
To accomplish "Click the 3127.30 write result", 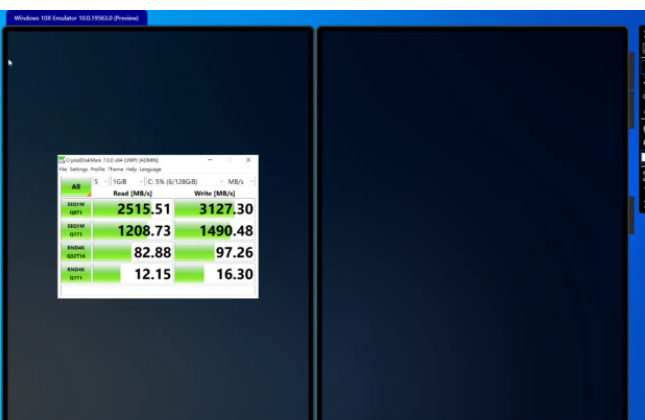I will point(214,209).
